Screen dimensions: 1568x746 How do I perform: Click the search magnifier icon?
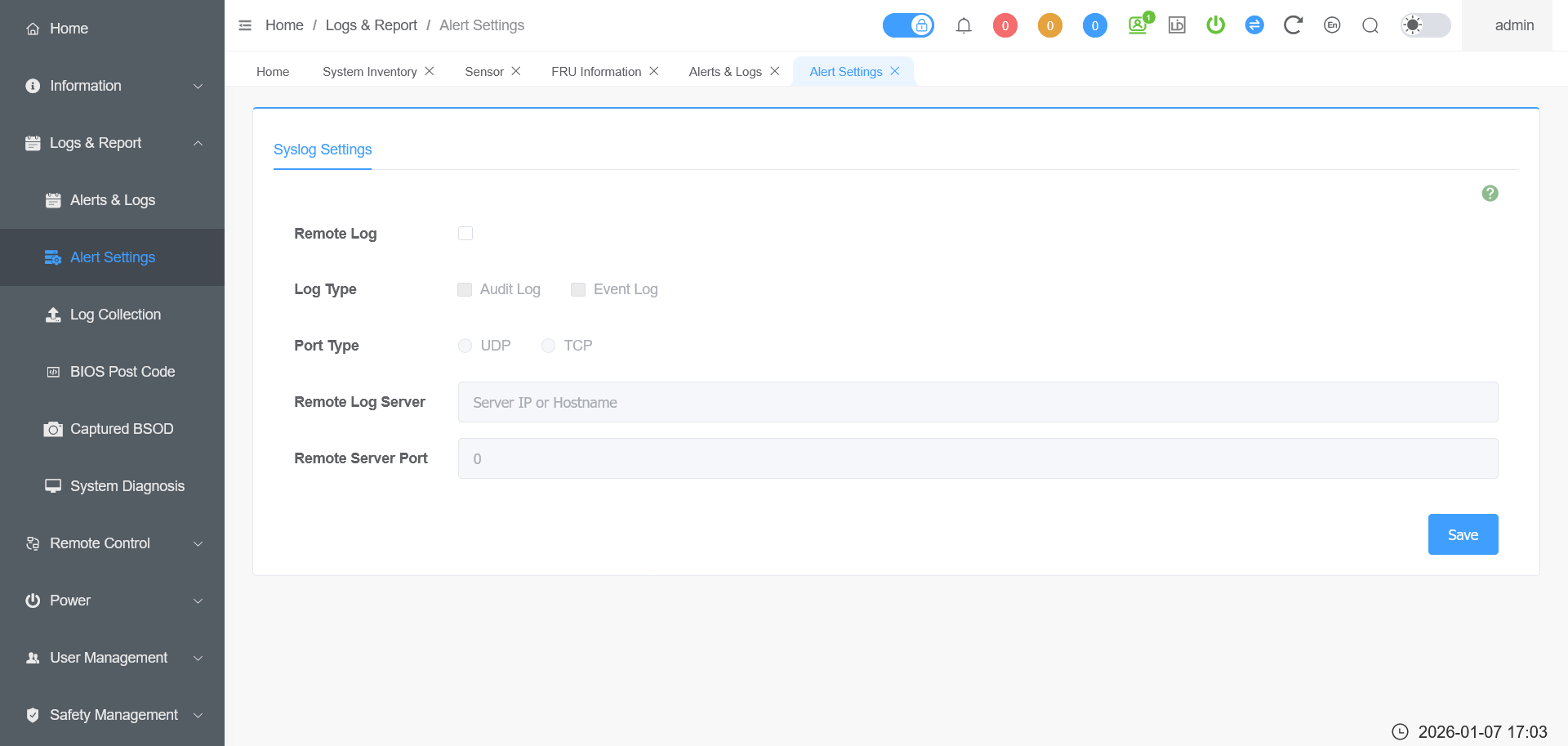click(1370, 25)
